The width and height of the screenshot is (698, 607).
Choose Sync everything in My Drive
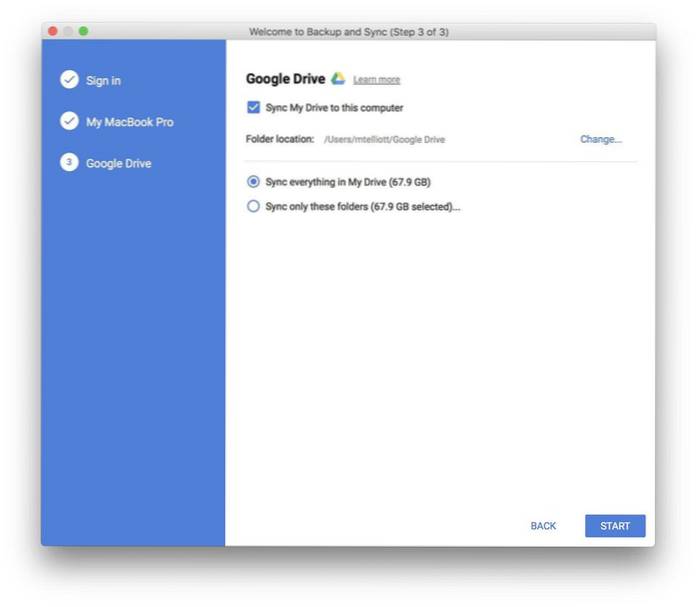click(x=253, y=182)
